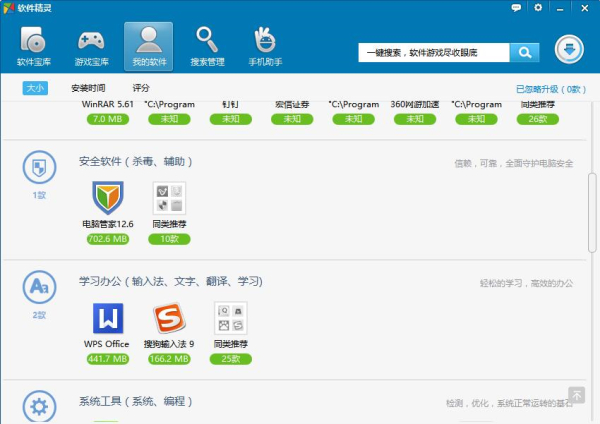Click the search magnifier button
The height and width of the screenshot is (424, 600).
pos(524,52)
